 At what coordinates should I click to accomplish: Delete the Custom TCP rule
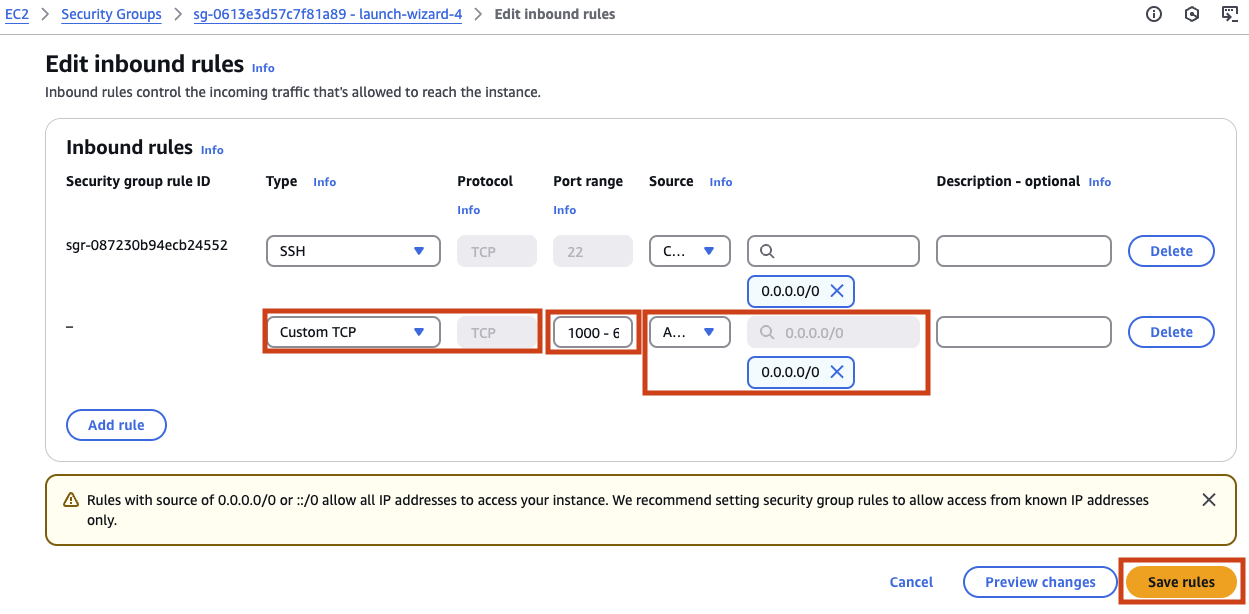(x=1171, y=332)
